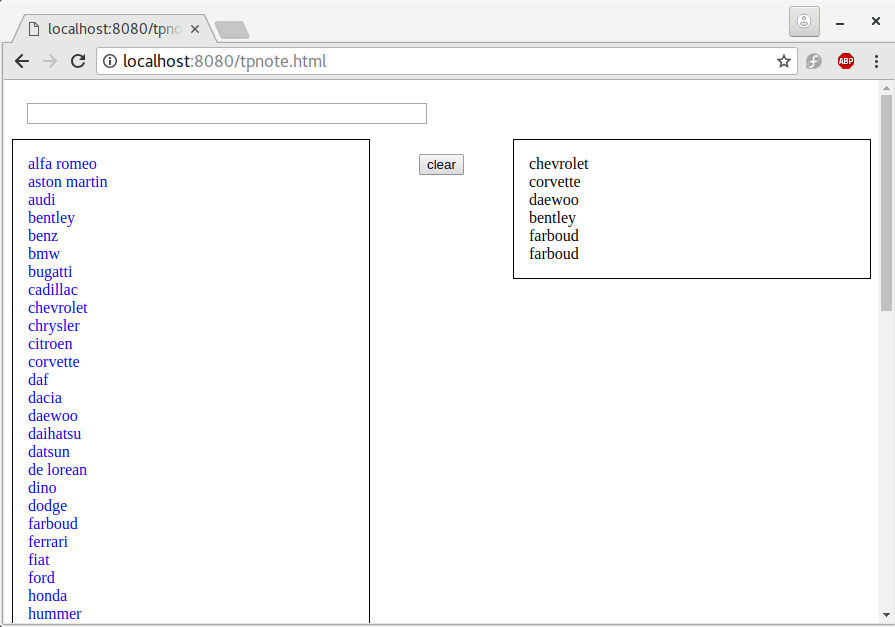This screenshot has height=627, width=895.
Task: View site information icon in address bar
Action: click(x=110, y=61)
